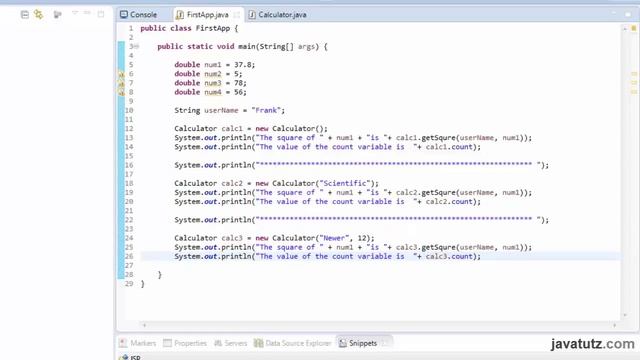Click horizontal scrollbar right arrow
The image size is (640, 360).
(x=615, y=325)
